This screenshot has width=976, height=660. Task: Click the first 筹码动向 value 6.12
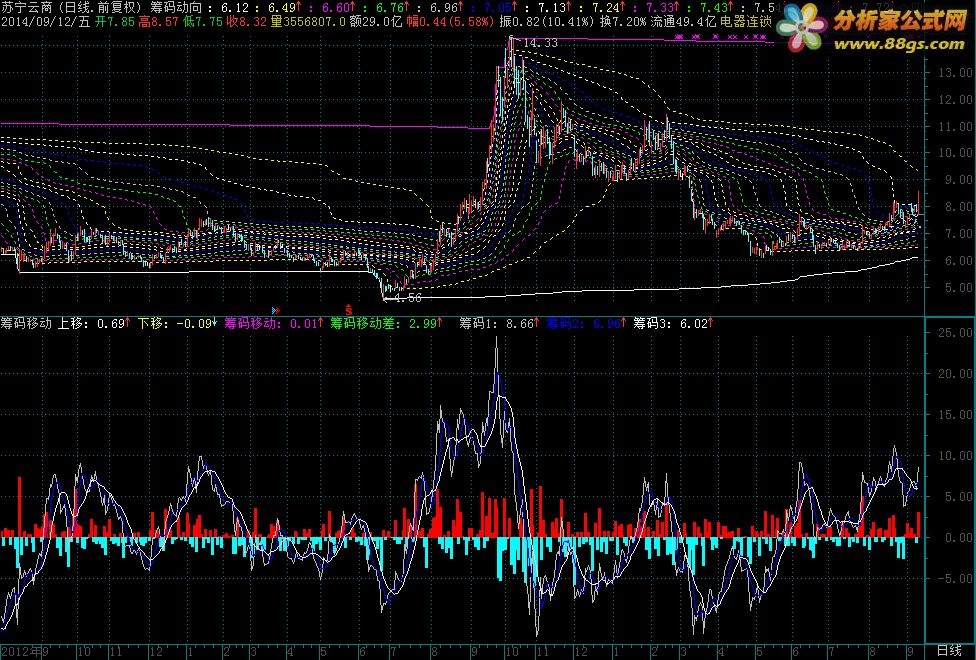pyautogui.click(x=235, y=8)
